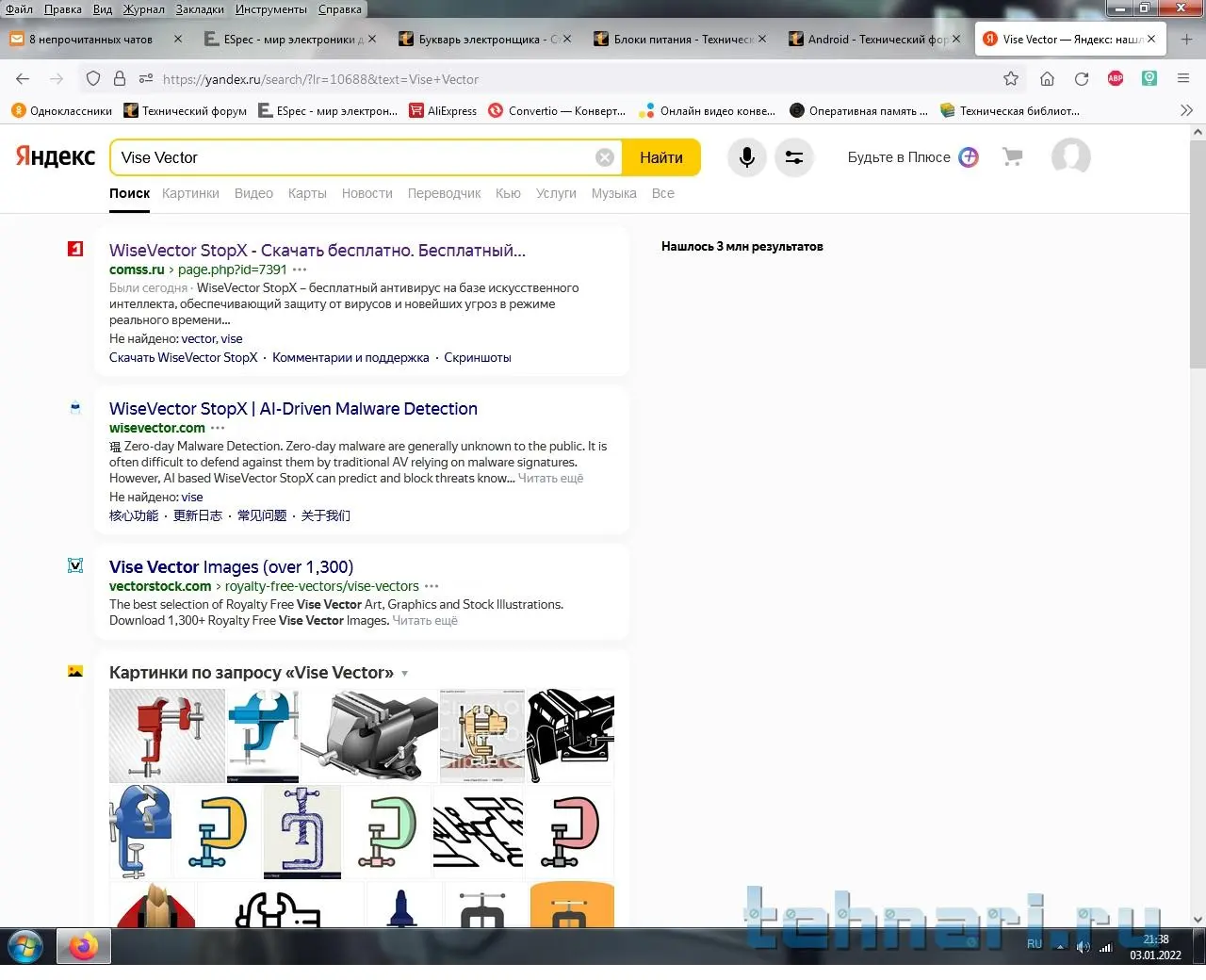Image resolution: width=1206 pixels, height=980 pixels.
Task: Click the network signal icon in system tray
Action: click(x=1106, y=947)
